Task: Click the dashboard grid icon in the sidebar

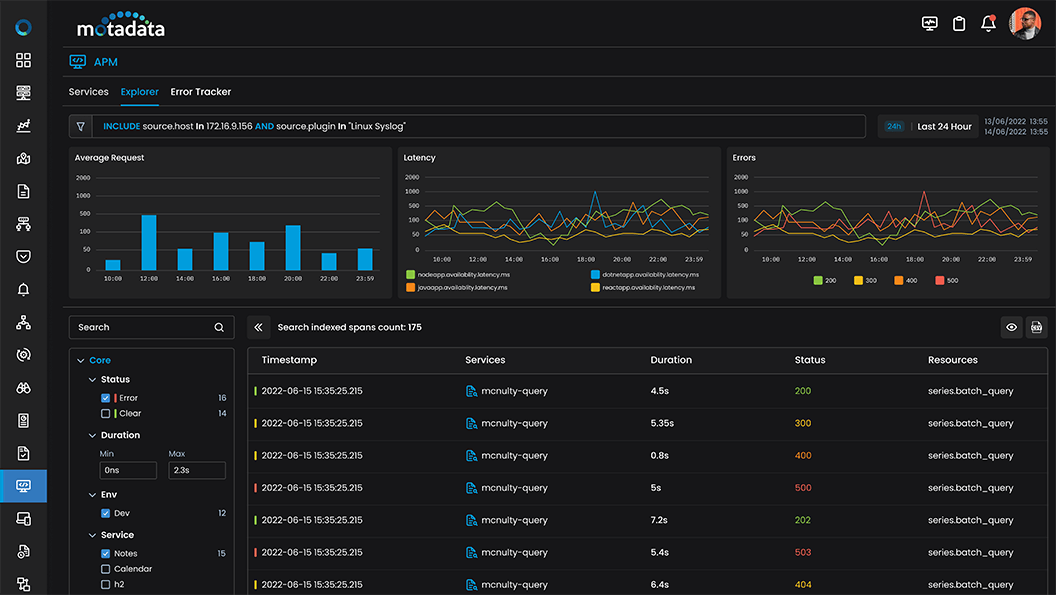Action: point(22,60)
